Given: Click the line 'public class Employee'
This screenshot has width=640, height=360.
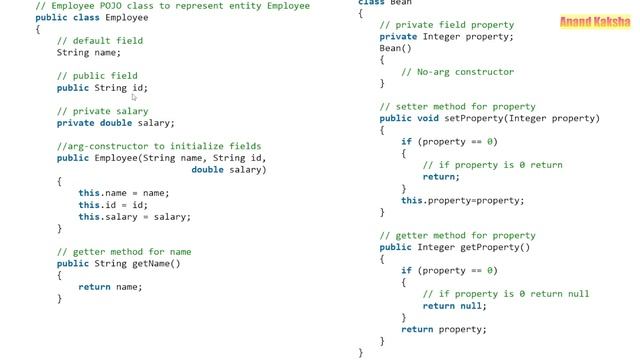Looking at the screenshot, I should [x=92, y=18].
